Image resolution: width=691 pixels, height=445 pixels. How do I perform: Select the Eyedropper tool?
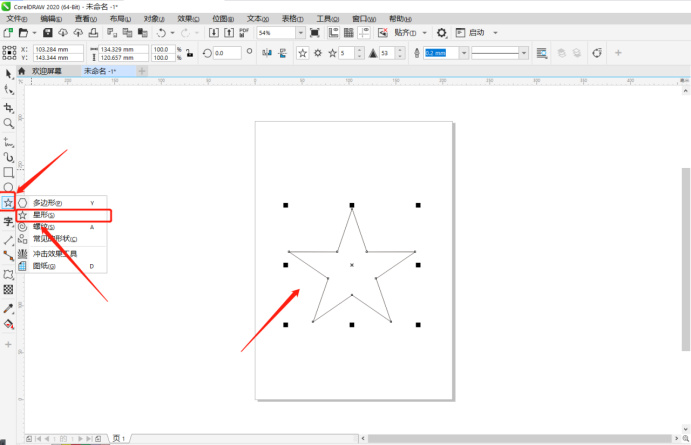[x=8, y=308]
